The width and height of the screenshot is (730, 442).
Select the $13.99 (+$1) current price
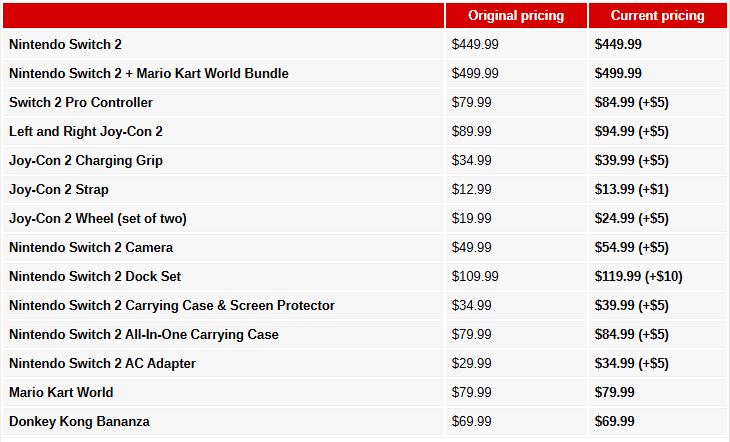click(x=631, y=190)
